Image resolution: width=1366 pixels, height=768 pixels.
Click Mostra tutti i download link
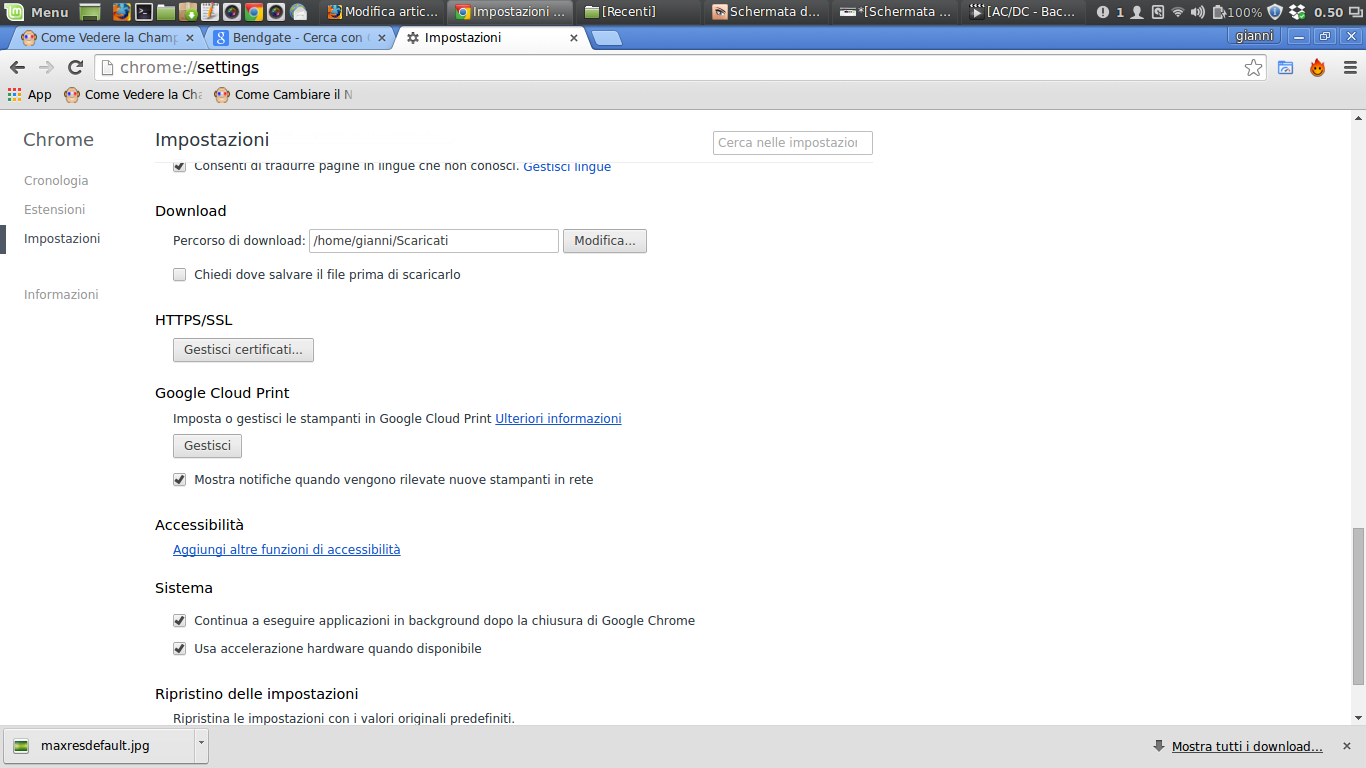[1247, 747]
